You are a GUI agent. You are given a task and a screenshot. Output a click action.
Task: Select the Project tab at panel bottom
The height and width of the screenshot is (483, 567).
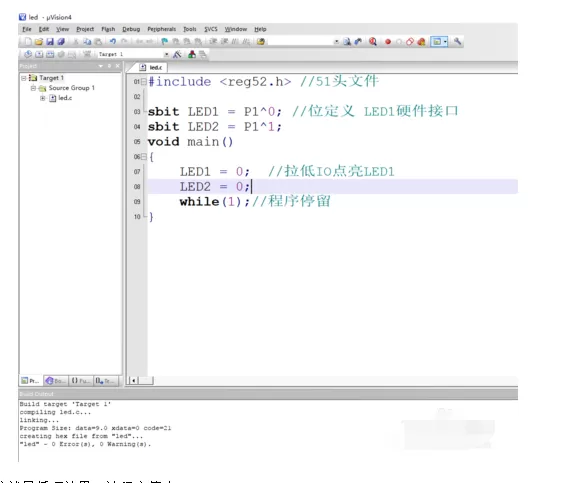point(30,381)
